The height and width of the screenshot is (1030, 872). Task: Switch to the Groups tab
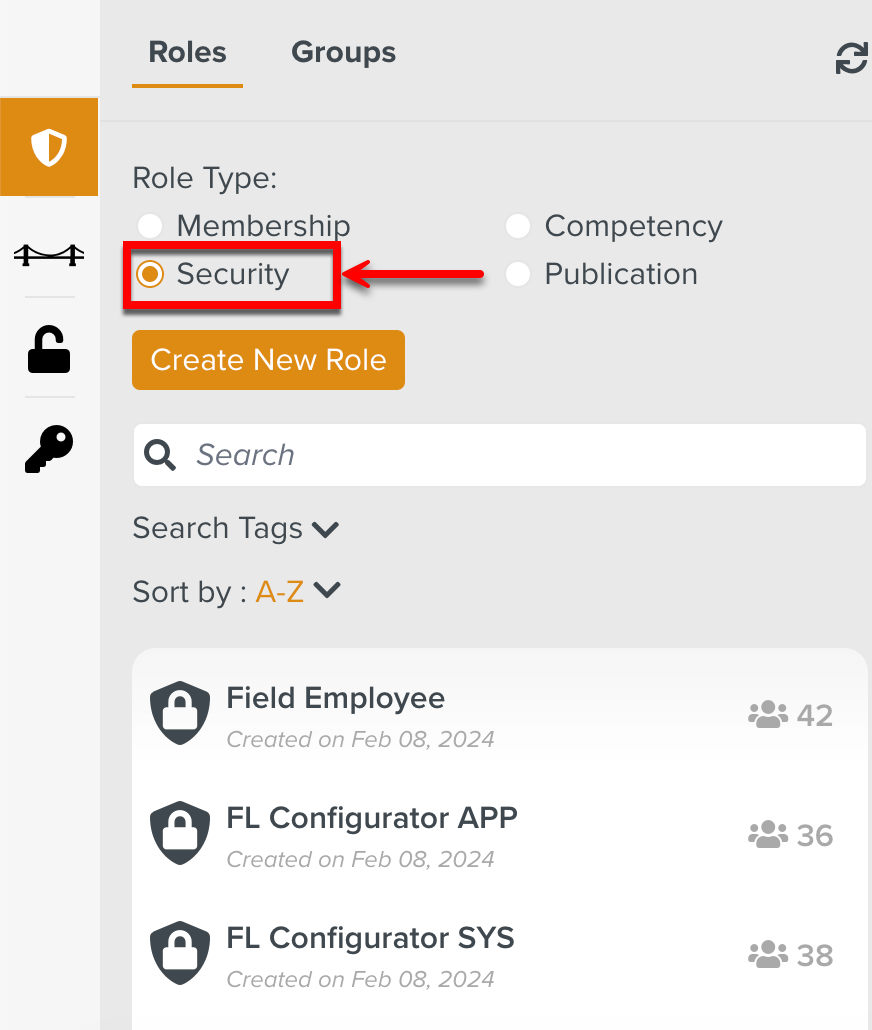coord(343,52)
